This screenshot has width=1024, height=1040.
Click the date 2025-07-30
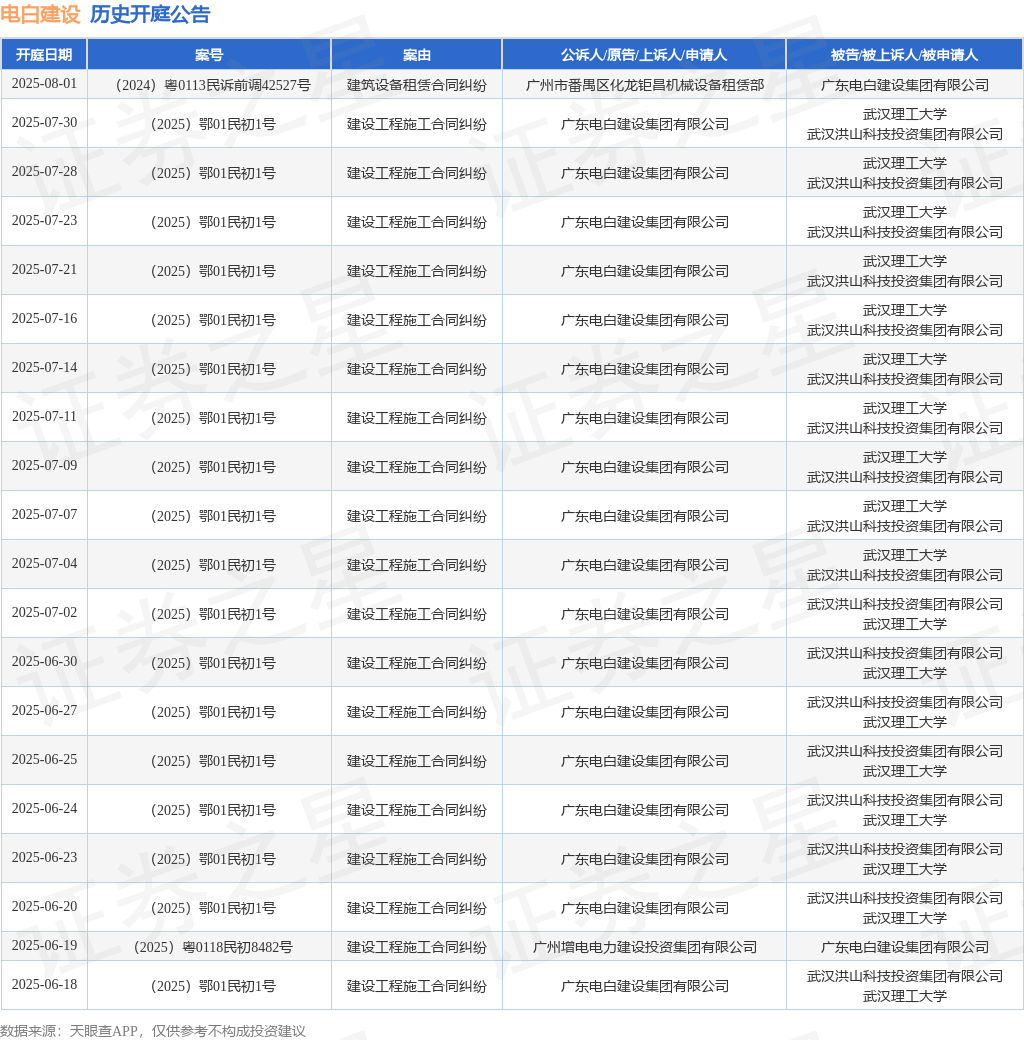[x=44, y=123]
